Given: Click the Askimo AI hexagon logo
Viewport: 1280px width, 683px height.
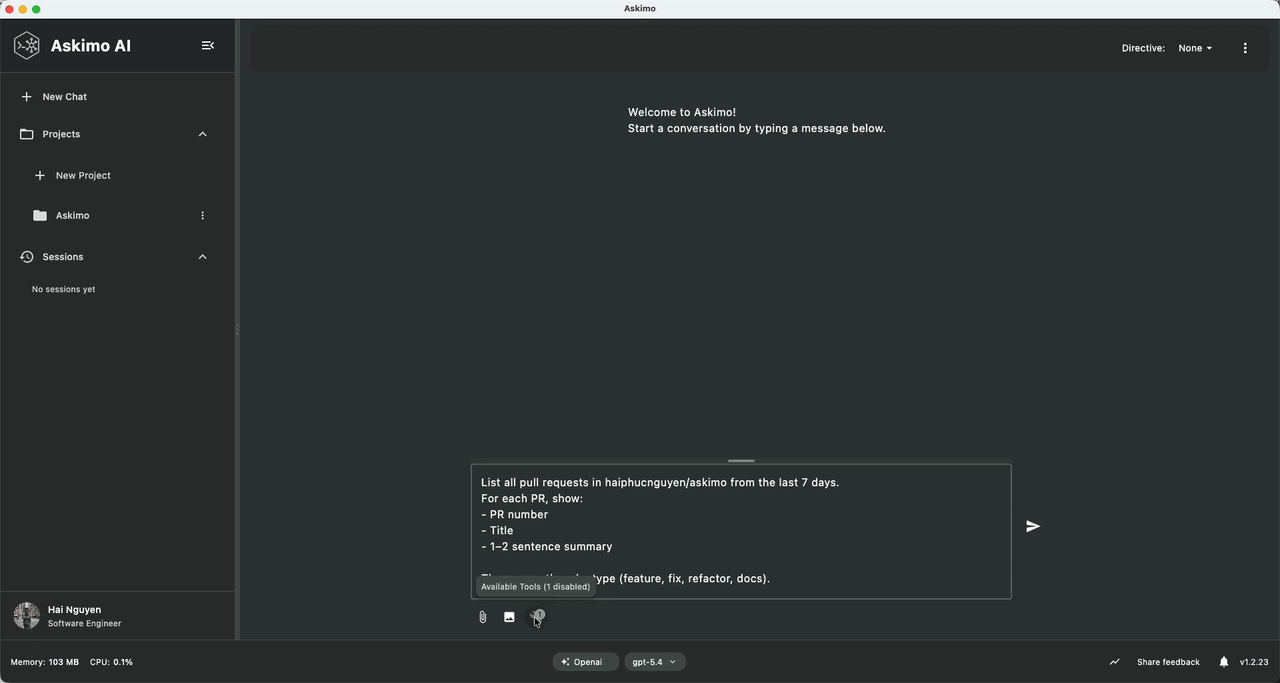Looking at the screenshot, I should coord(26,45).
